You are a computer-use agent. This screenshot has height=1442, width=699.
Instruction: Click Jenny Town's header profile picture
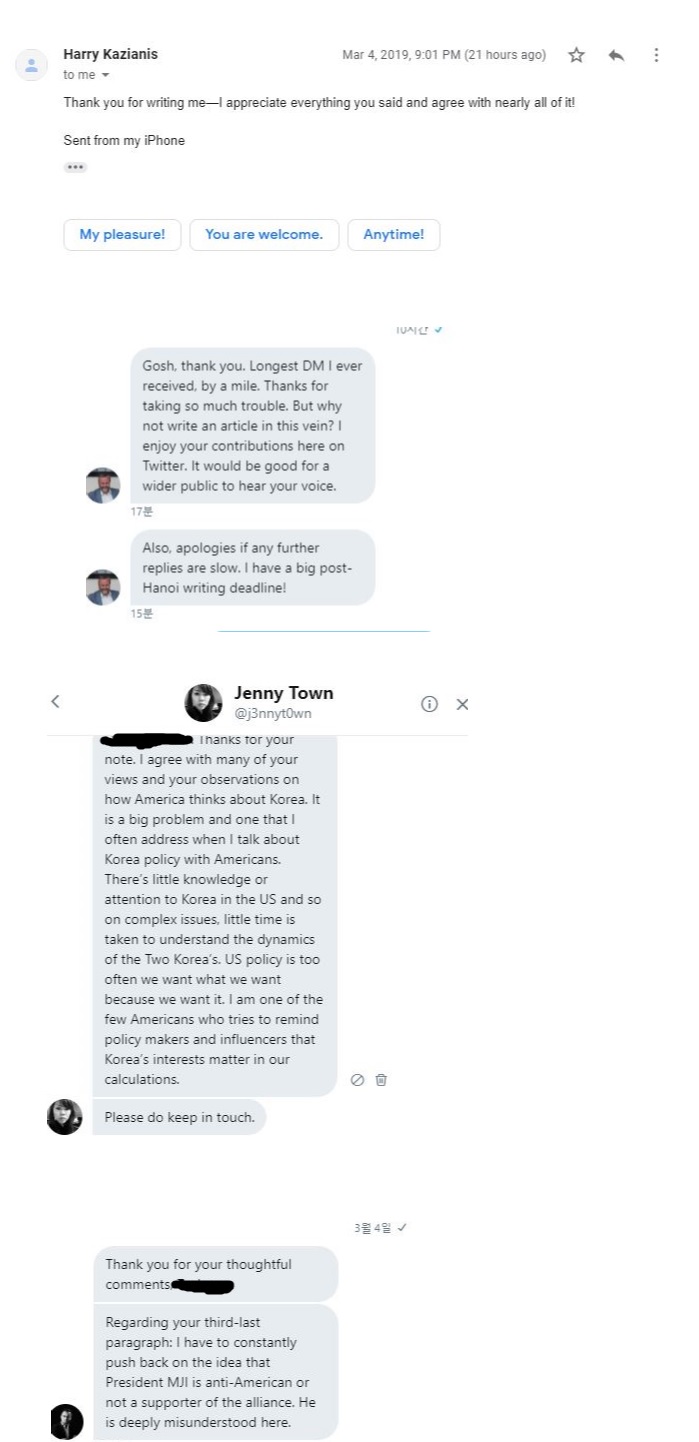(203, 703)
